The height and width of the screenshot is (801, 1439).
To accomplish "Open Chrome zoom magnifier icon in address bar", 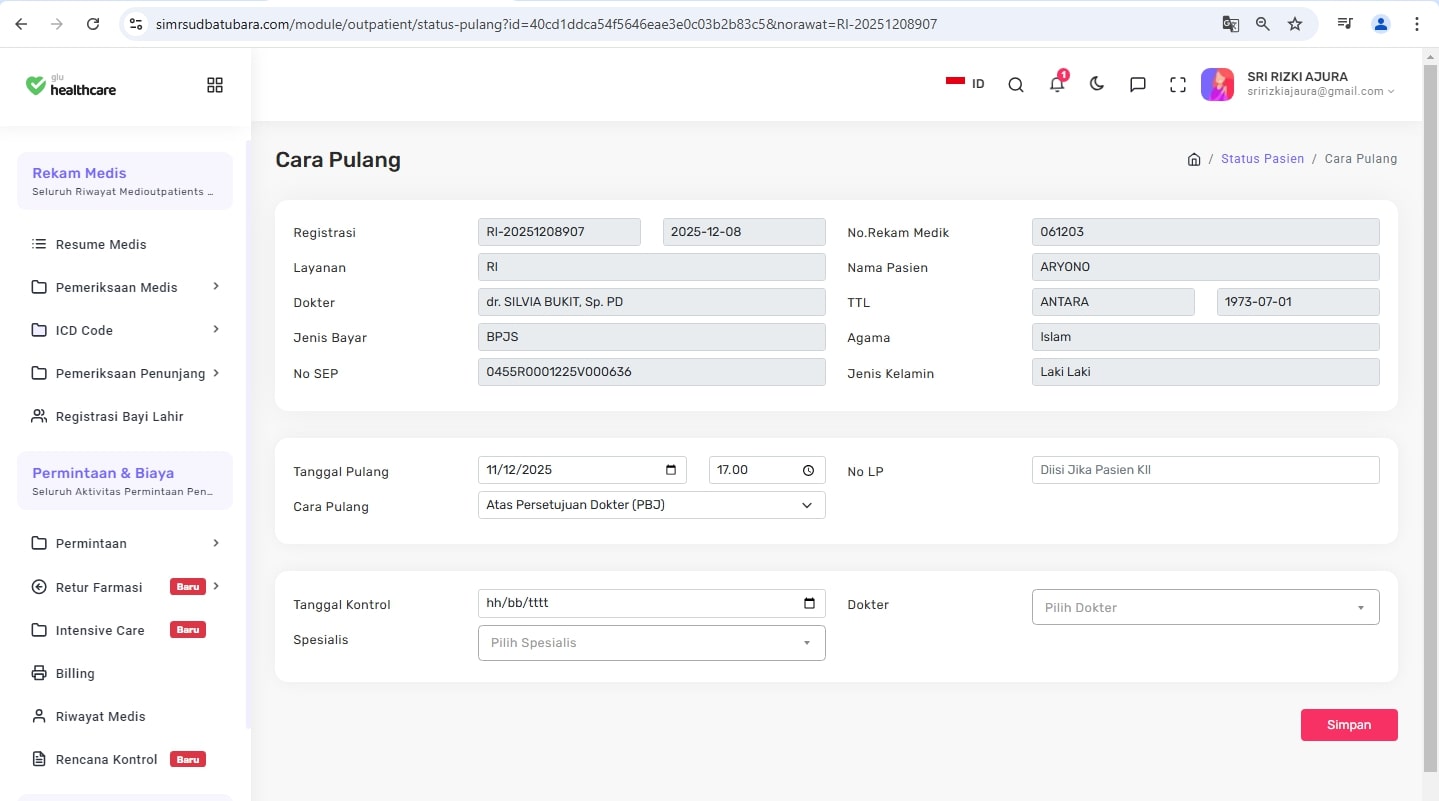I will 1263,24.
